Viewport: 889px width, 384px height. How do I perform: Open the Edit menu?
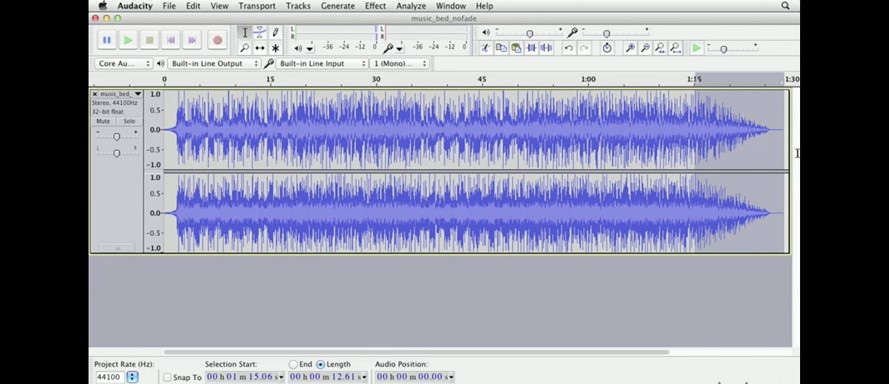[193, 6]
